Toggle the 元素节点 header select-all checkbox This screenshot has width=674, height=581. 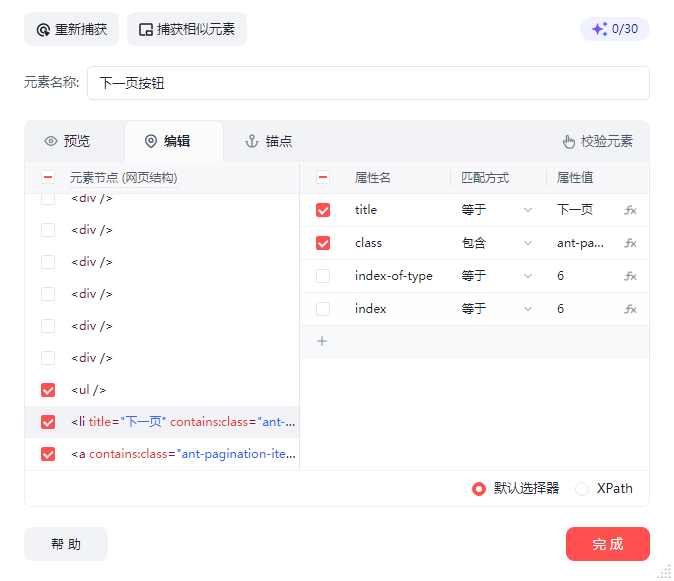coord(48,177)
